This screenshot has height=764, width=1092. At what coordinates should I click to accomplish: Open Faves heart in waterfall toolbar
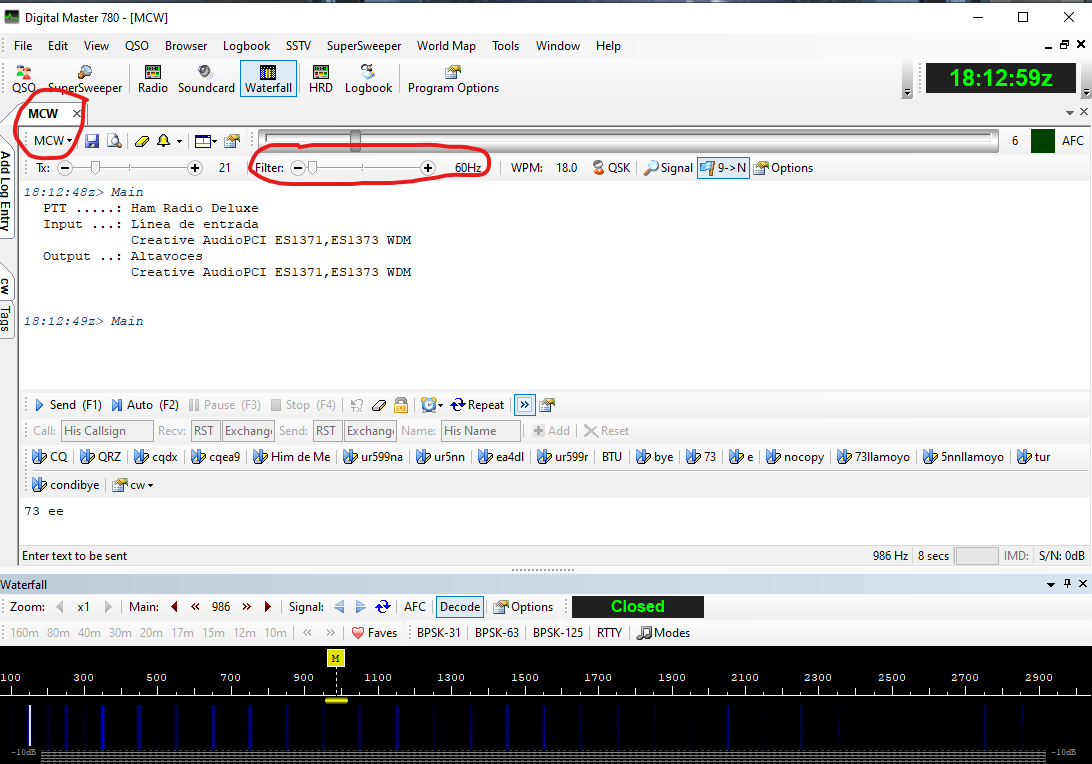(x=374, y=633)
